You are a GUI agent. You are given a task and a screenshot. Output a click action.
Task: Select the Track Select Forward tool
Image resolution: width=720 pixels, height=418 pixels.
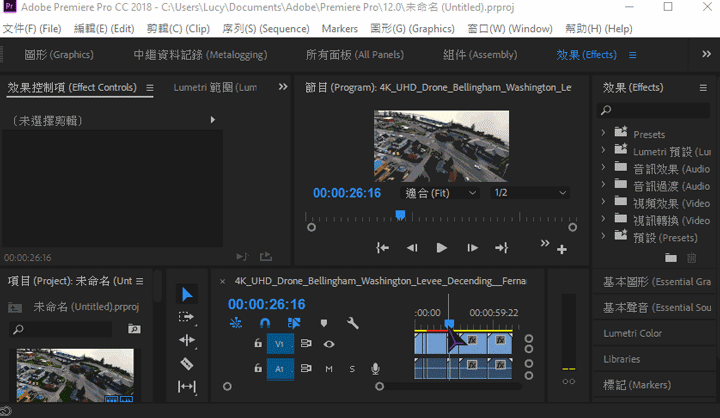pyautogui.click(x=187, y=317)
